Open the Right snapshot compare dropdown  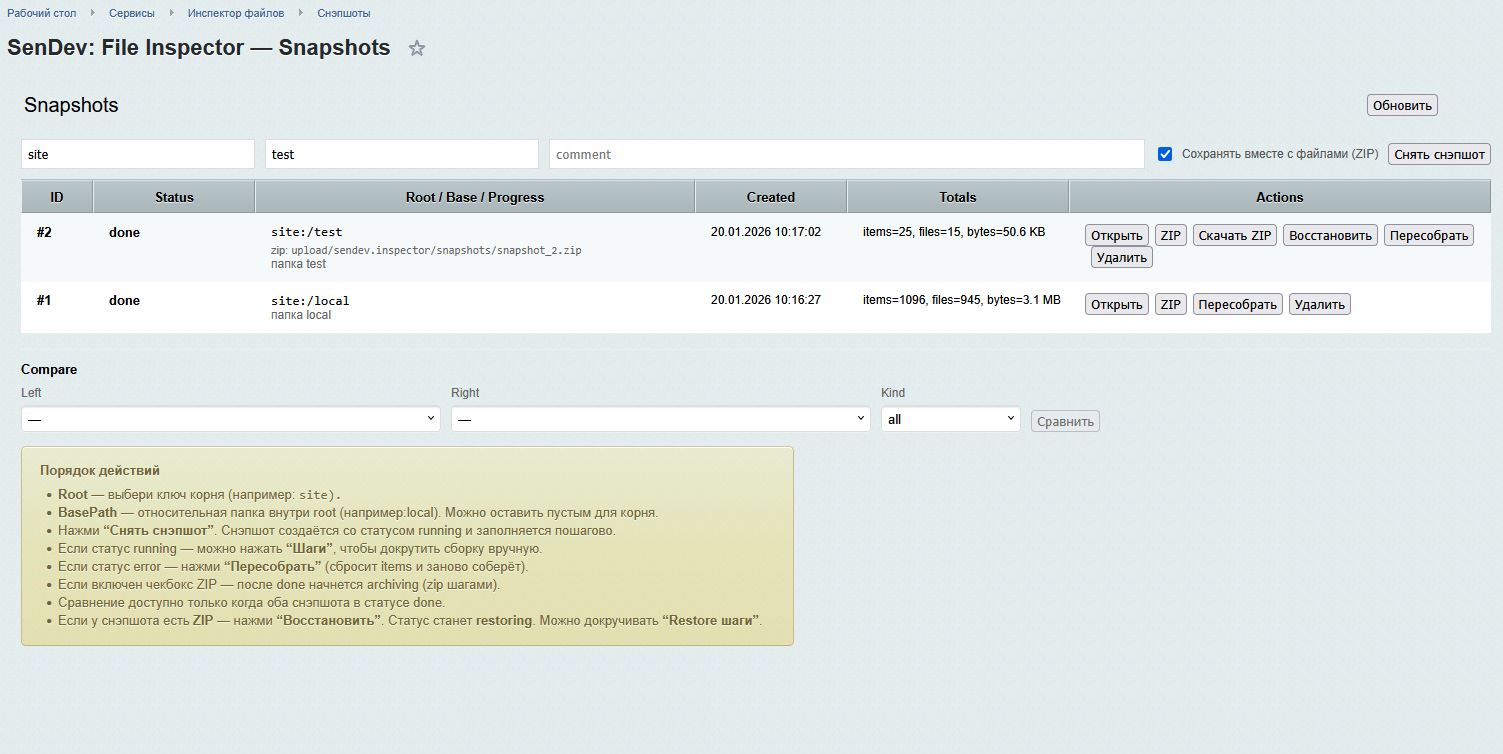point(660,418)
